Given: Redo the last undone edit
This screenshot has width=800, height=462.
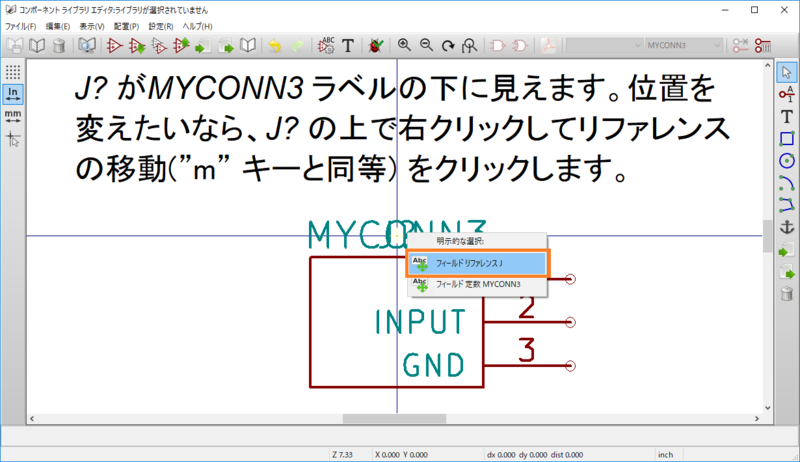Looking at the screenshot, I should click(x=297, y=46).
